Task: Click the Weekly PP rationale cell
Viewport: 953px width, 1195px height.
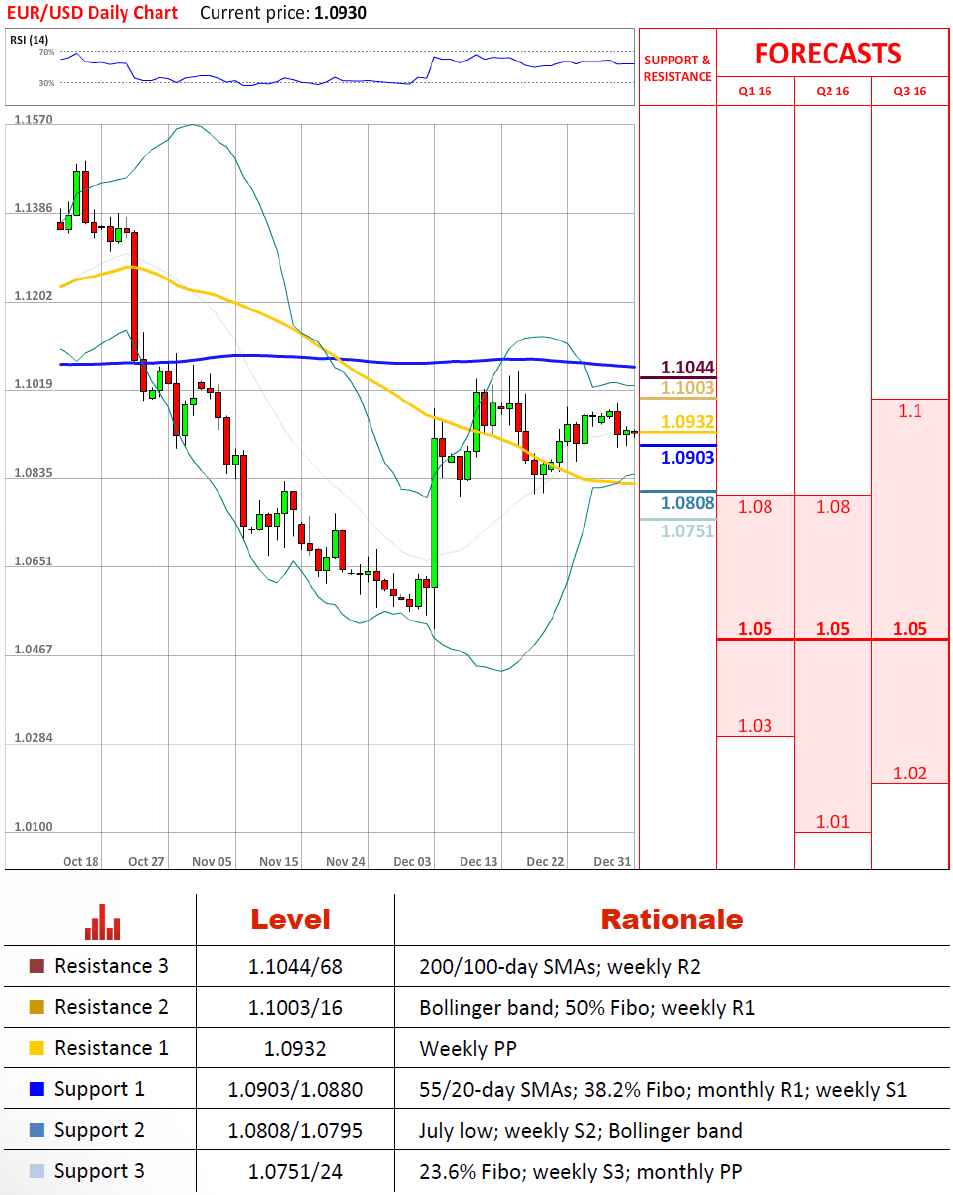Action: tap(468, 1049)
